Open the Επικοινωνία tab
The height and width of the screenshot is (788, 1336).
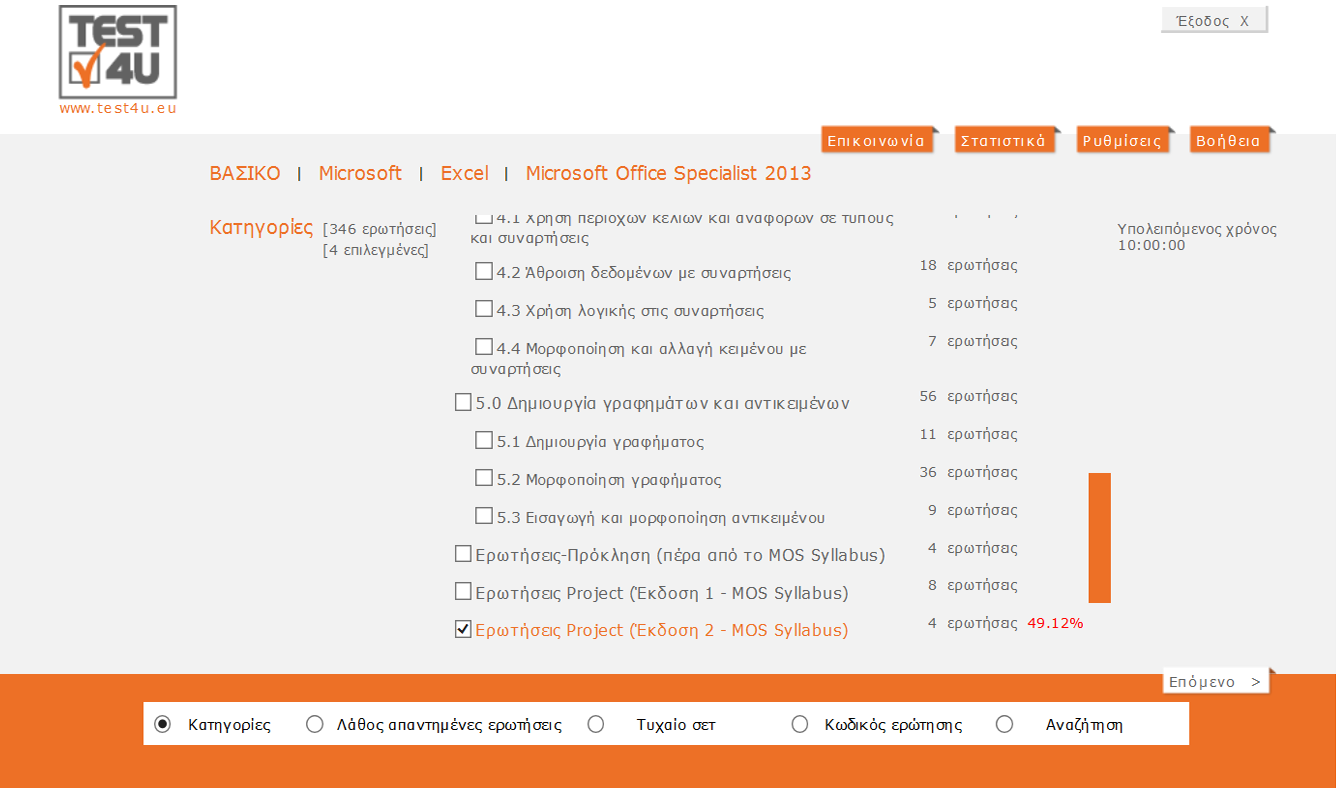877,141
